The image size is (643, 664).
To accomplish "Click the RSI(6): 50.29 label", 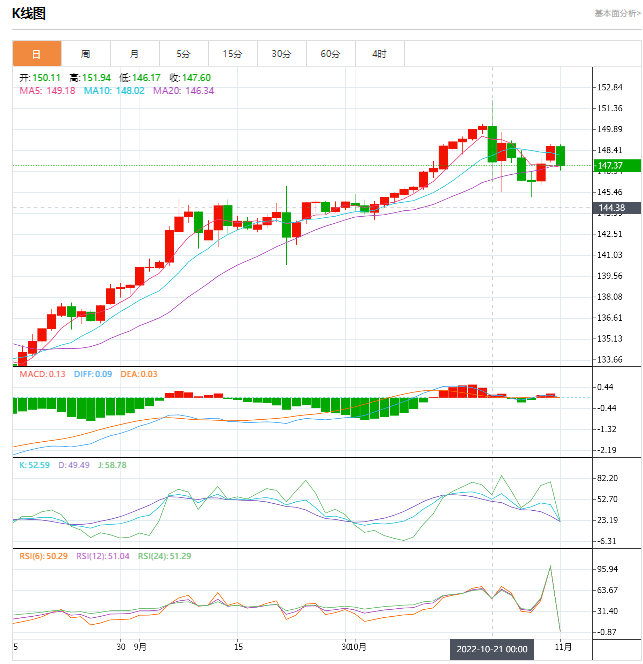I will [44, 556].
